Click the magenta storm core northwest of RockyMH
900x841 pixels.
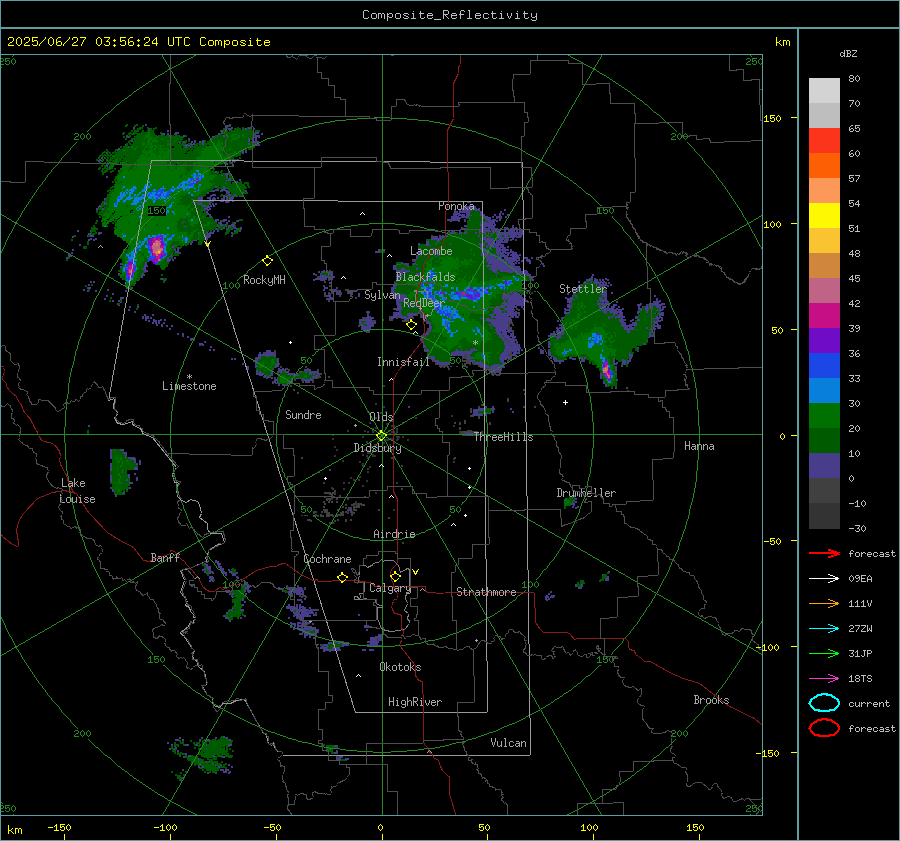pyautogui.click(x=156, y=249)
